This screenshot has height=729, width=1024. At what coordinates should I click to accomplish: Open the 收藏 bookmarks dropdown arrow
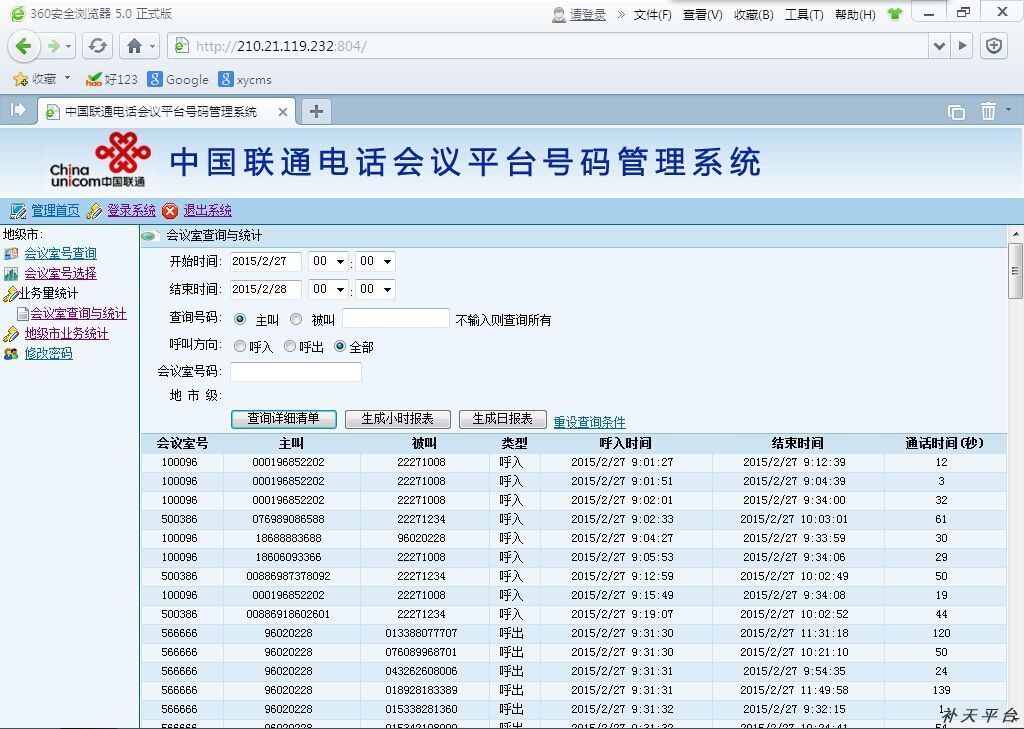pyautogui.click(x=67, y=78)
